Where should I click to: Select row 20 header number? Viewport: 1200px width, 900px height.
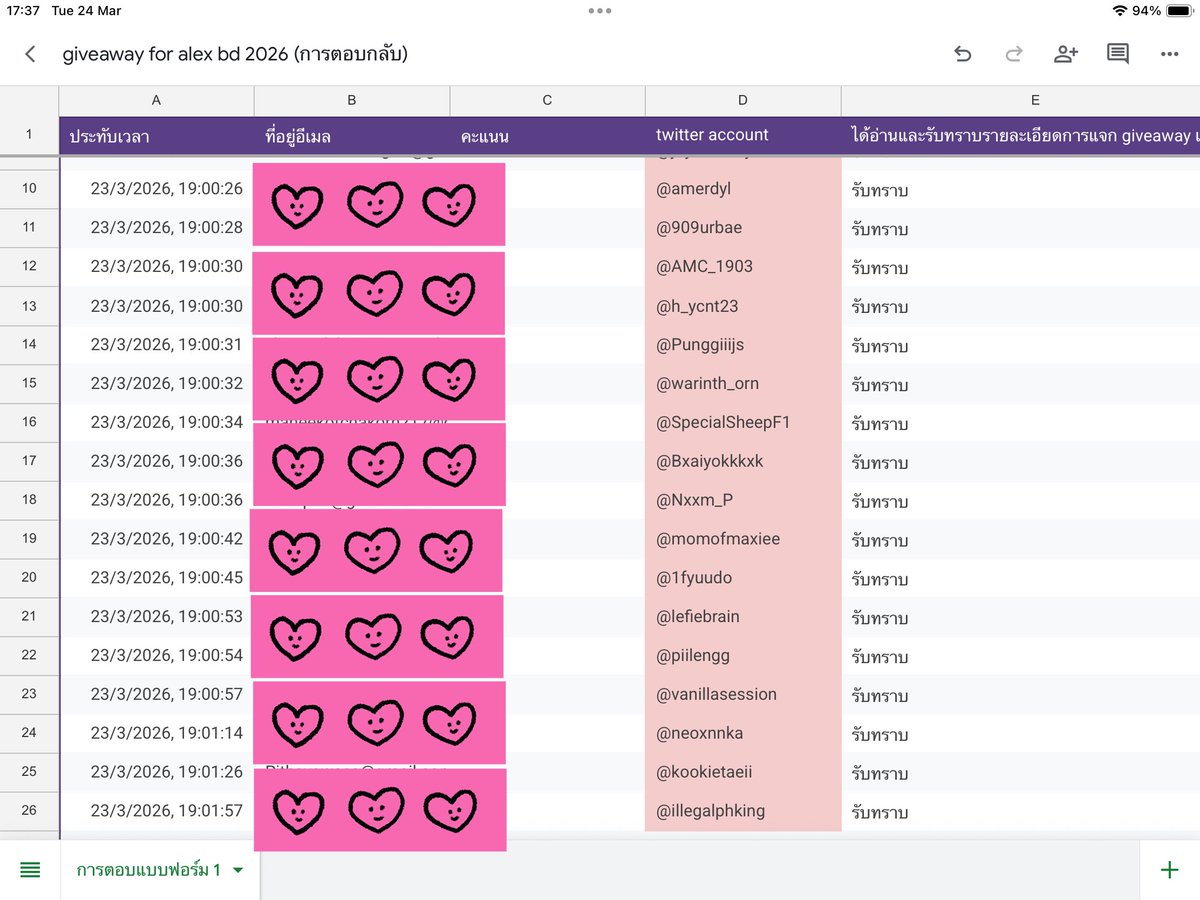29,577
